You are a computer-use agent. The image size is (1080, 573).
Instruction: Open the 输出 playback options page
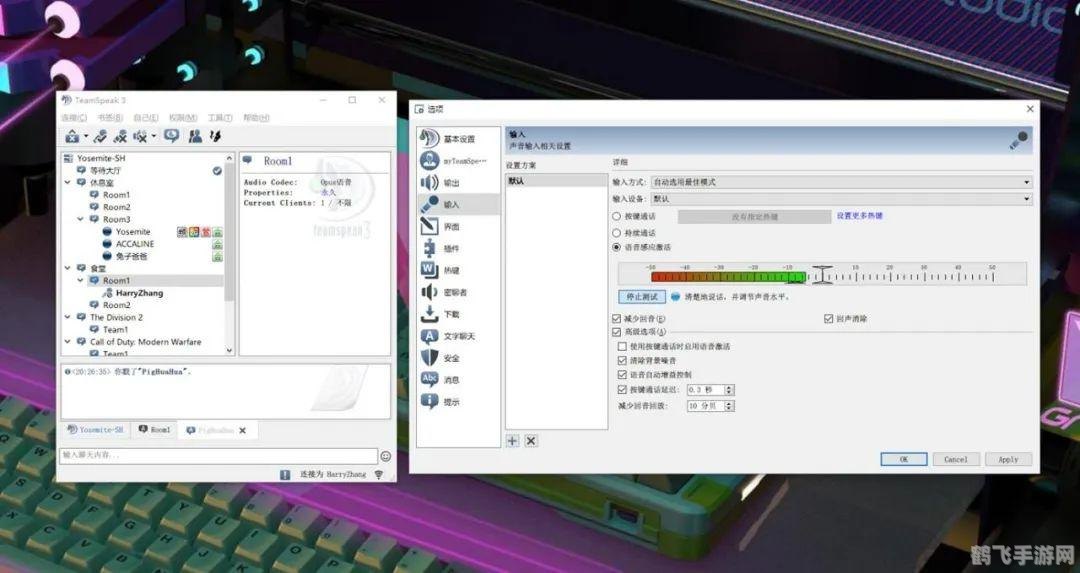pyautogui.click(x=459, y=183)
